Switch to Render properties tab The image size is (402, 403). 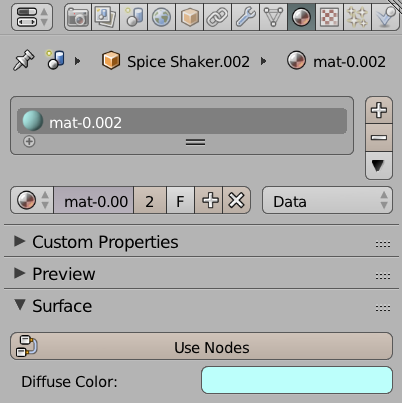[77, 17]
